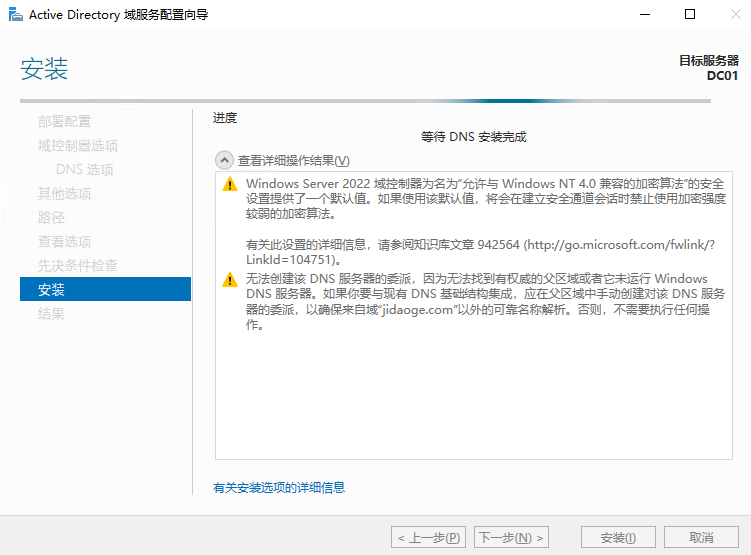
Task: Click the 等待 DNS 安装完成 status text
Action: pyautogui.click(x=474, y=137)
